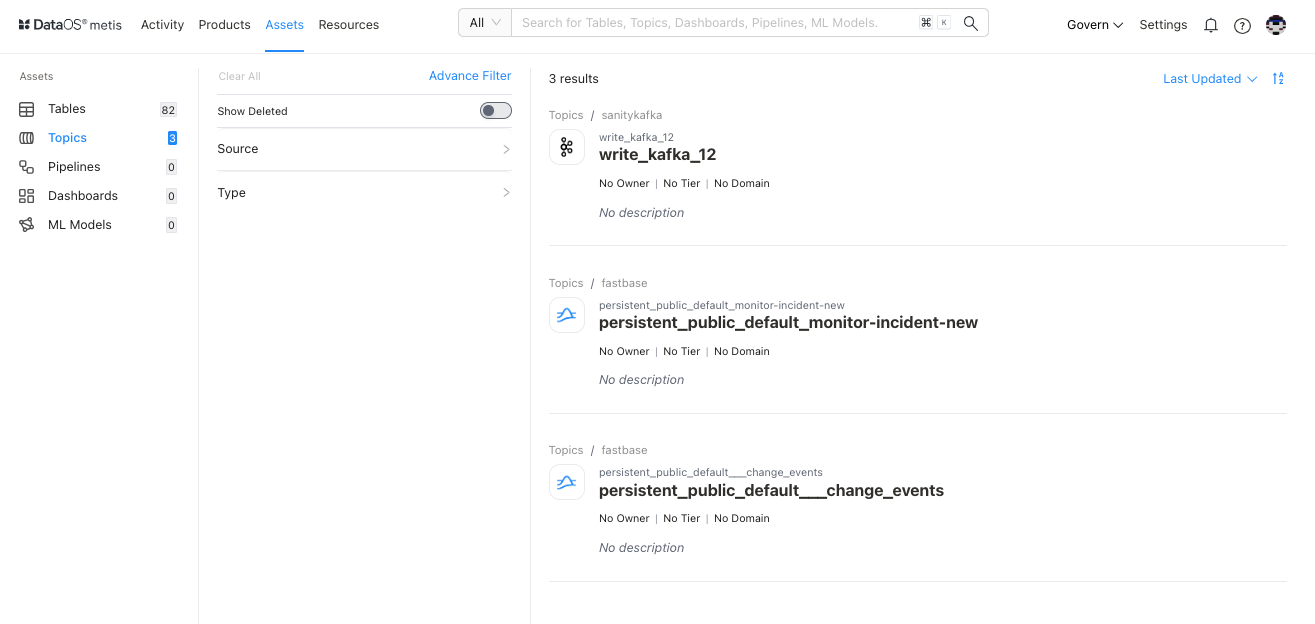This screenshot has width=1315, height=624.
Task: Click fastbase breadcrumb above monitor-incident-new
Action: coord(625,284)
